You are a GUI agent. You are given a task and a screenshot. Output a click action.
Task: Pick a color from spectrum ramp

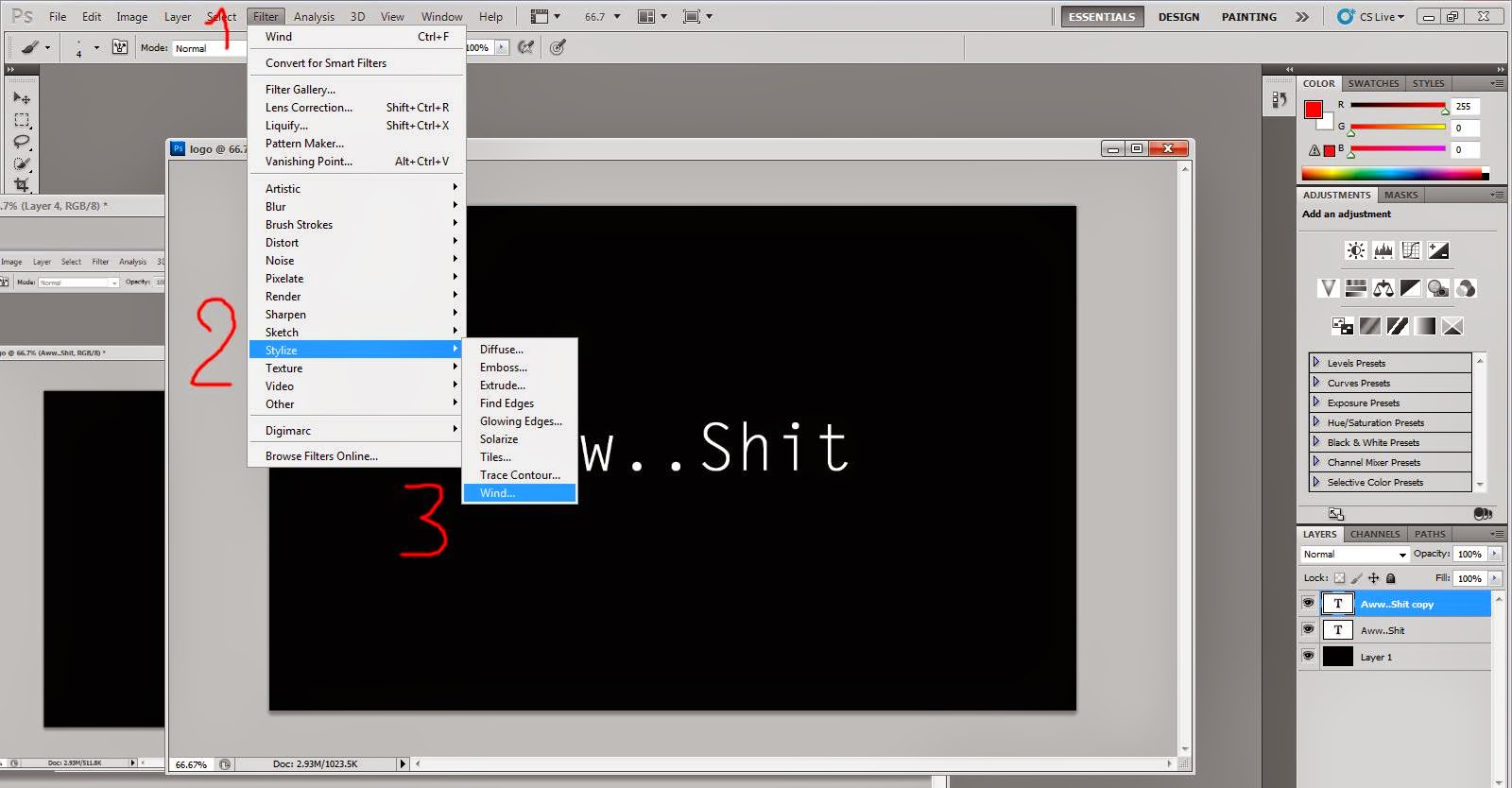click(x=1395, y=174)
